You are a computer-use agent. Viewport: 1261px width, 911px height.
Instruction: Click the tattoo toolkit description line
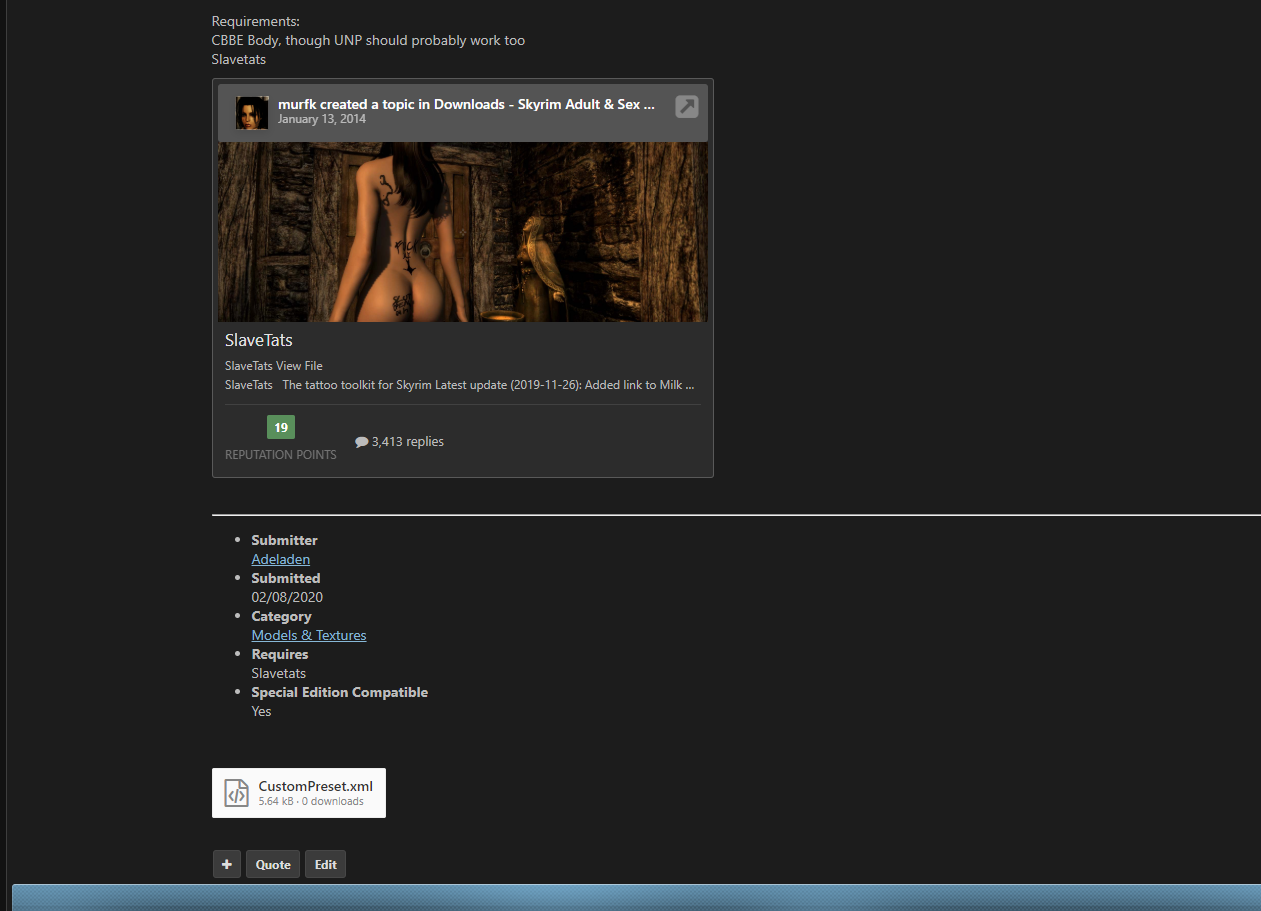pyautogui.click(x=460, y=385)
